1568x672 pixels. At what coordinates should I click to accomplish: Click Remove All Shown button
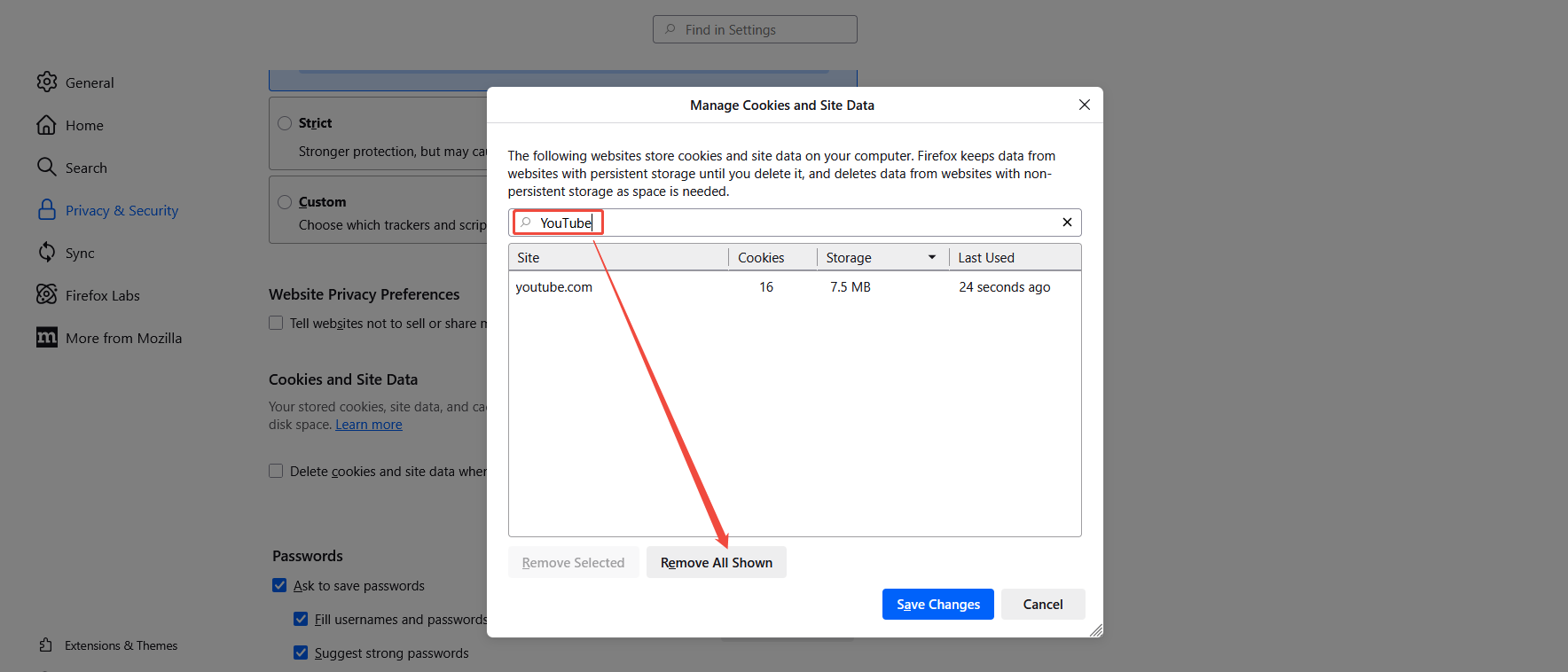[x=717, y=562]
